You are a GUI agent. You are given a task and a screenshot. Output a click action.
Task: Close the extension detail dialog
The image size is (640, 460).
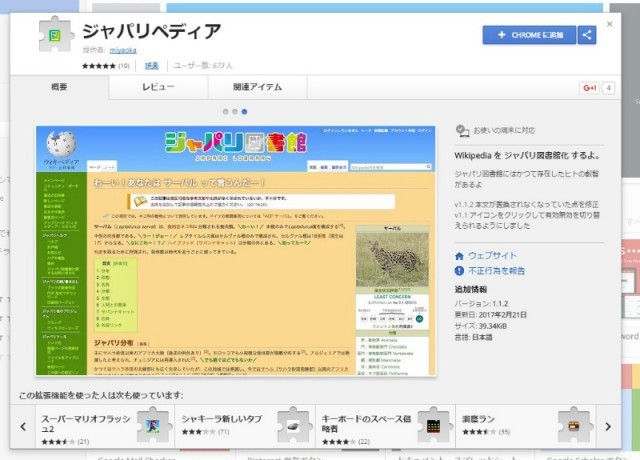(609, 22)
